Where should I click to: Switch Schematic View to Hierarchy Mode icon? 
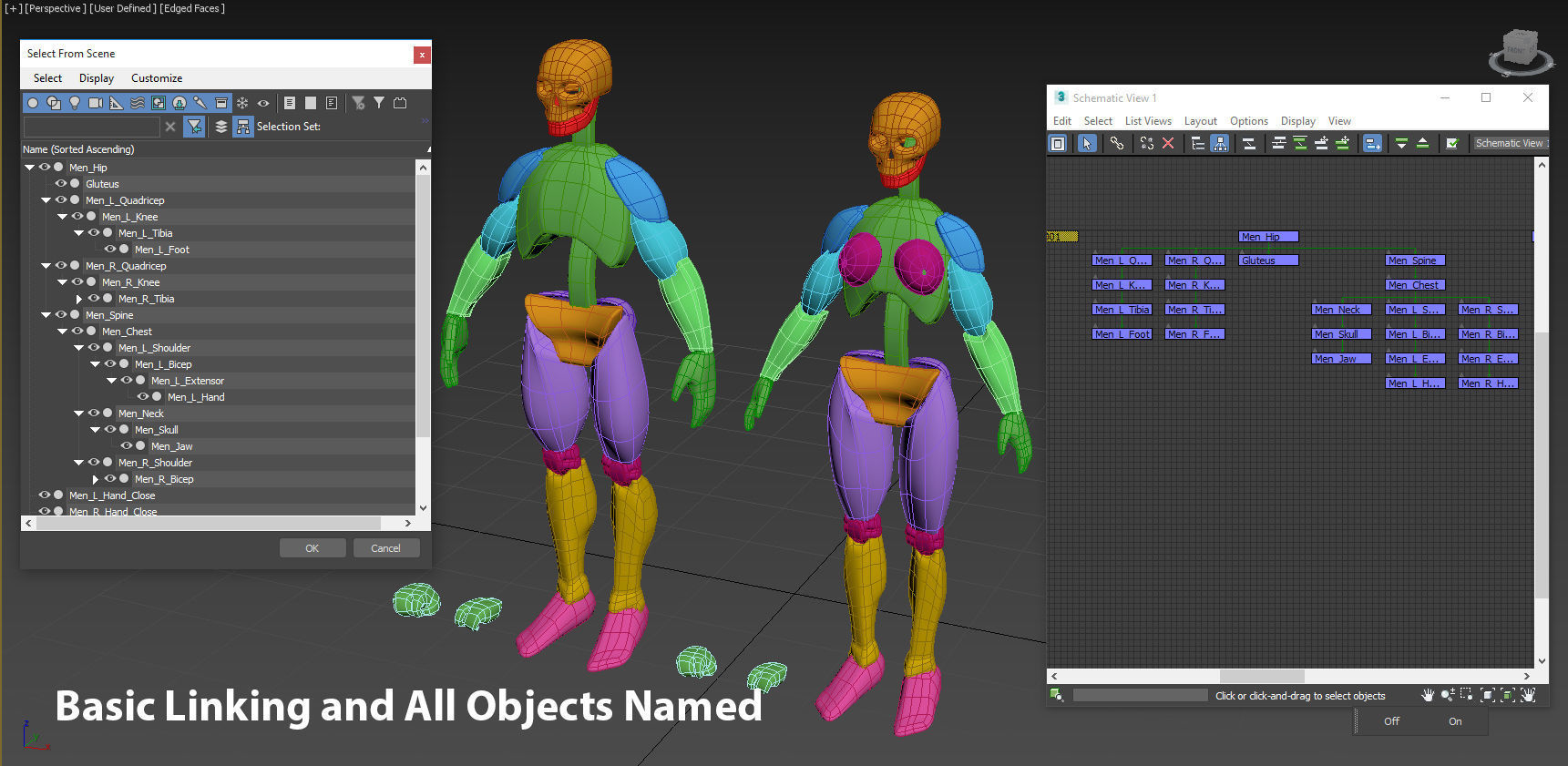point(1198,143)
